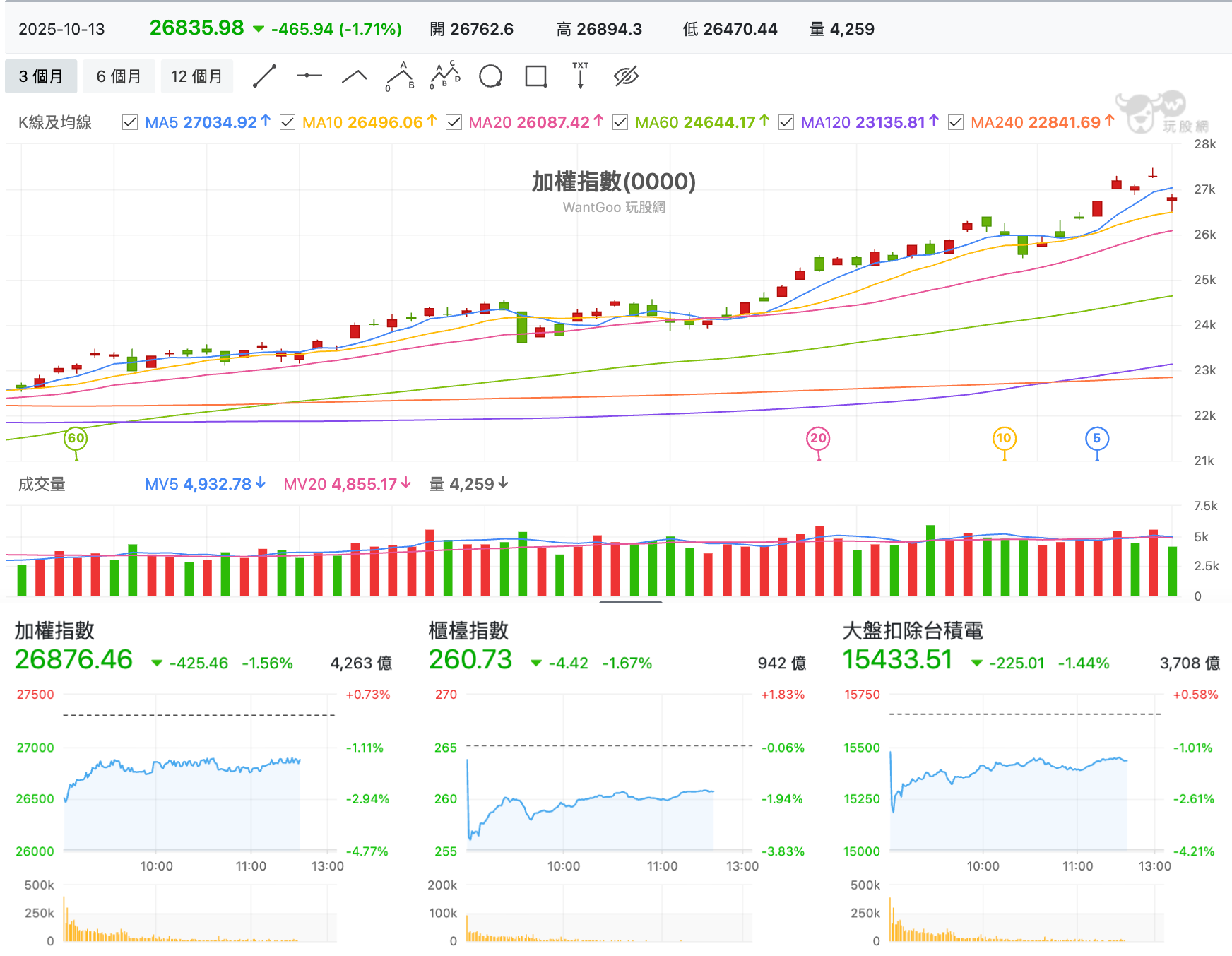The height and width of the screenshot is (956, 1232).
Task: Click the blue 5 MA marker
Action: 1096,438
